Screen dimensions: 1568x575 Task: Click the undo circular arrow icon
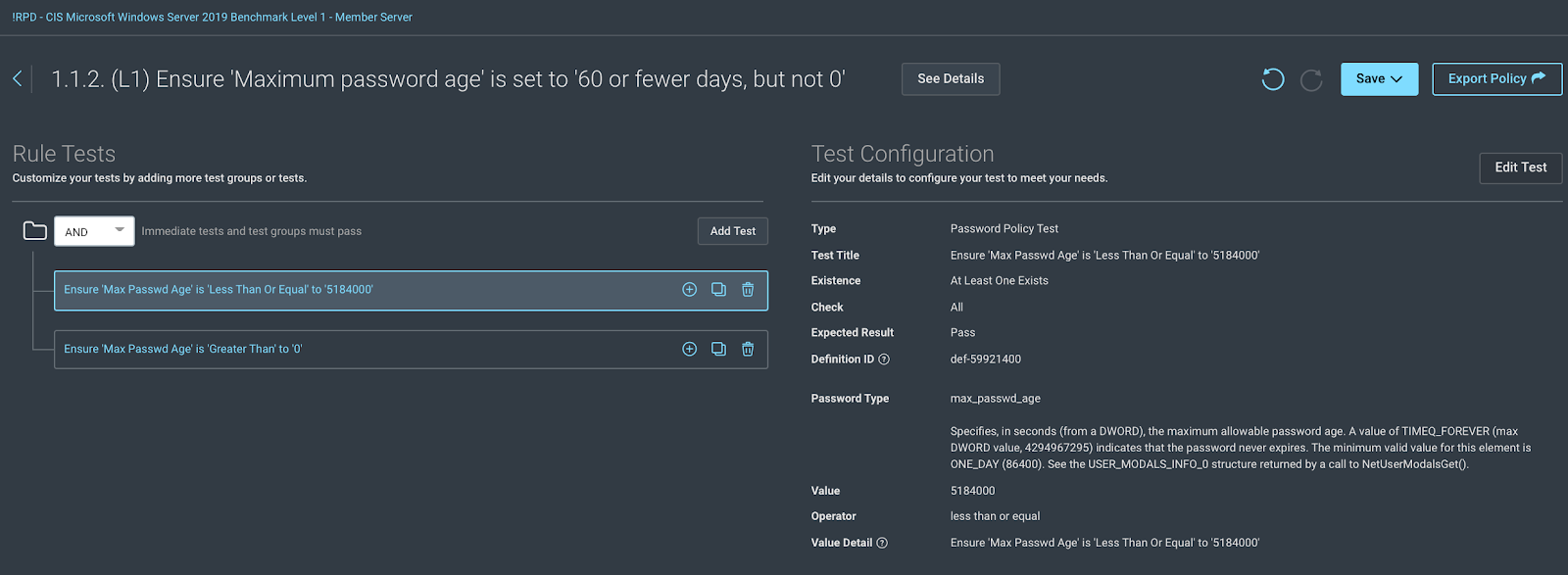[1272, 79]
